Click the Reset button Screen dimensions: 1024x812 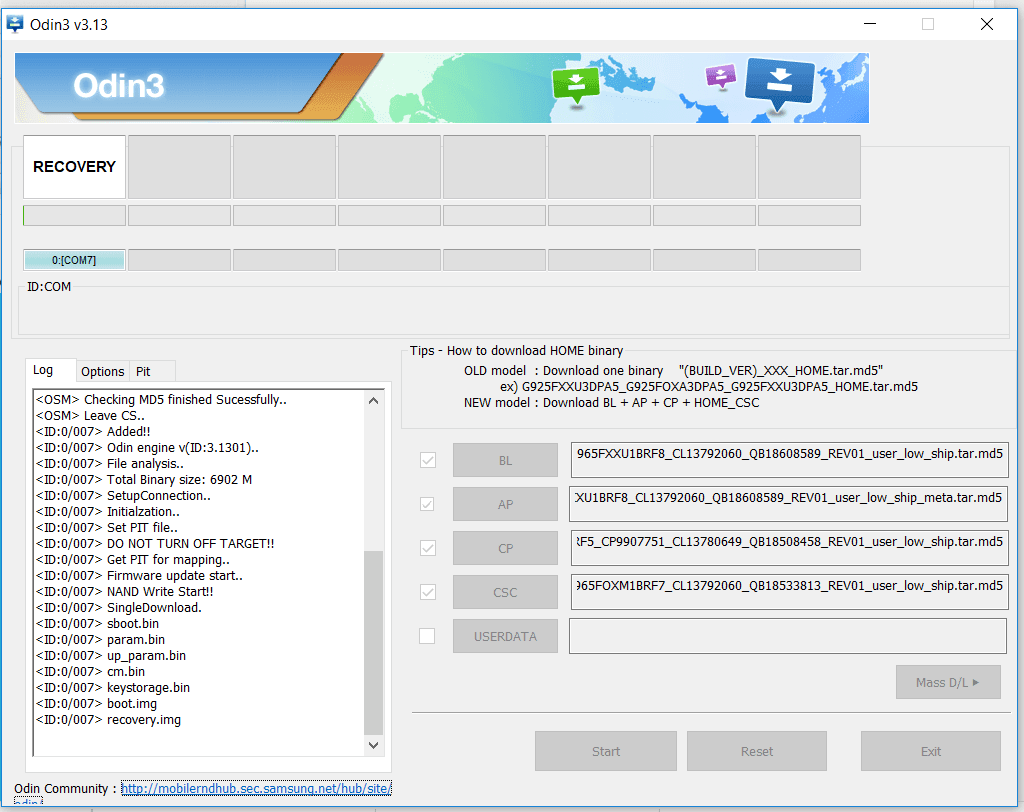click(757, 751)
